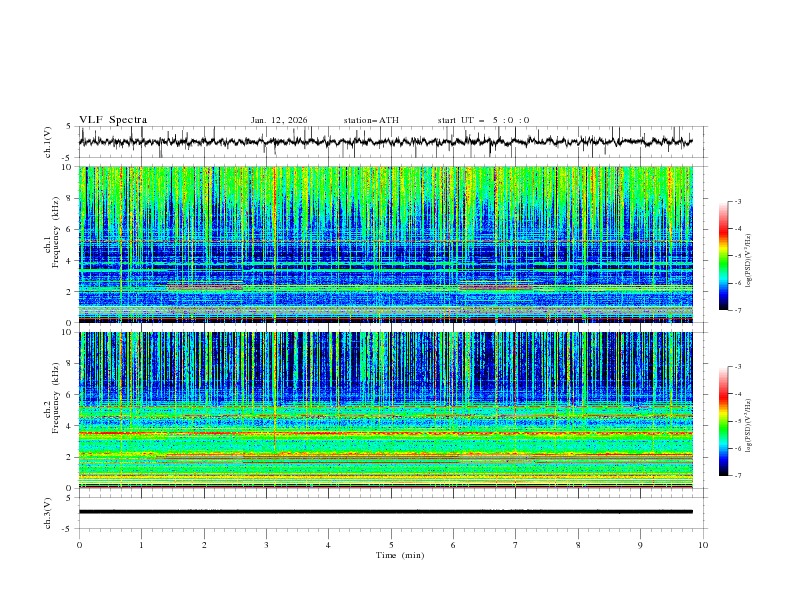Select the date text "Jan. 12, 2026"

279,120
